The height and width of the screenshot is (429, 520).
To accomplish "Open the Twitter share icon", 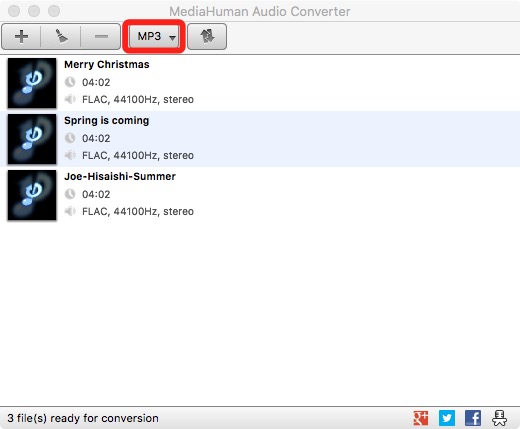I will click(447, 418).
